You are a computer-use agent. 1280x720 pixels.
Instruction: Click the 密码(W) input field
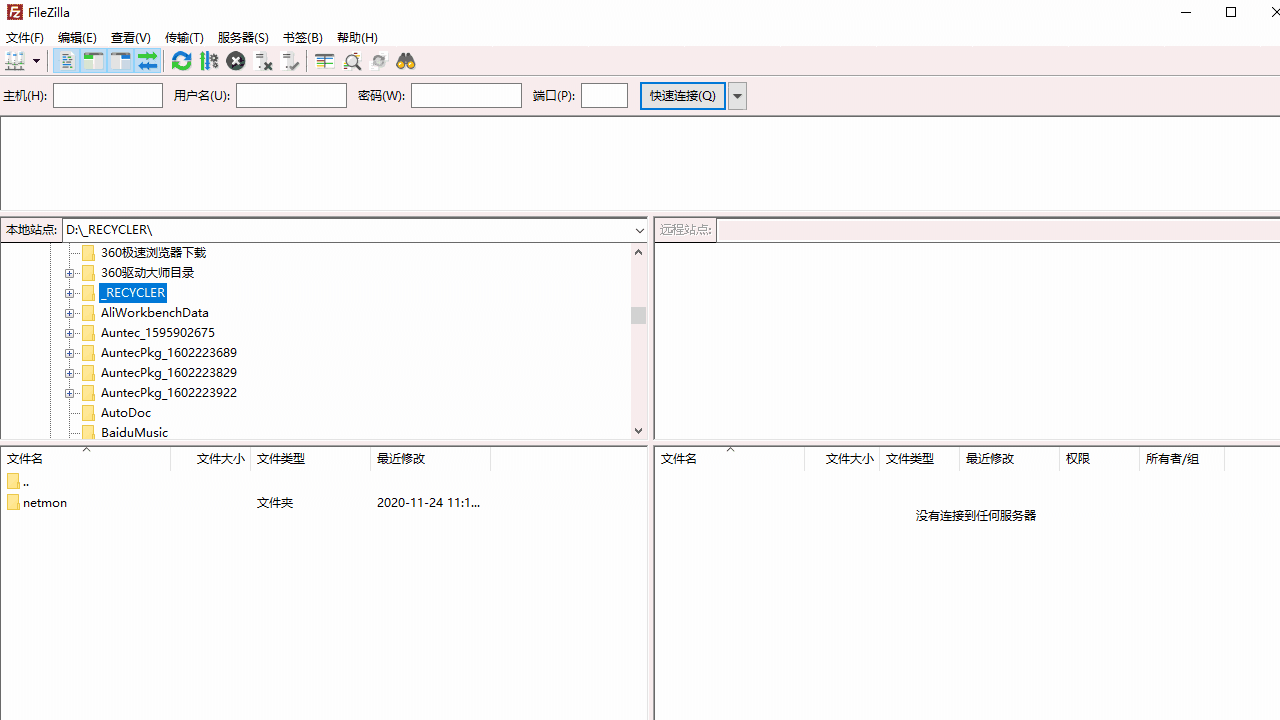(466, 95)
